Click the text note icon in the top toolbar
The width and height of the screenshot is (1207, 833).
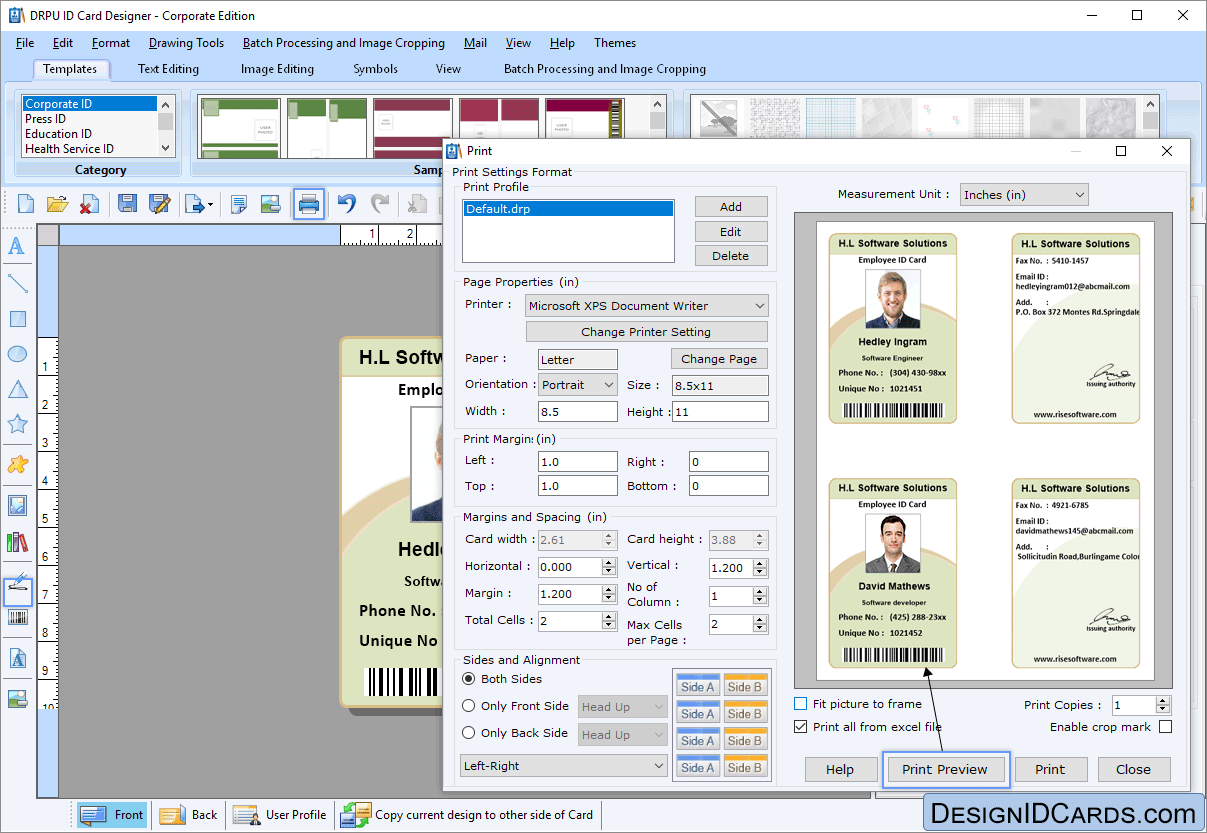tap(239, 204)
